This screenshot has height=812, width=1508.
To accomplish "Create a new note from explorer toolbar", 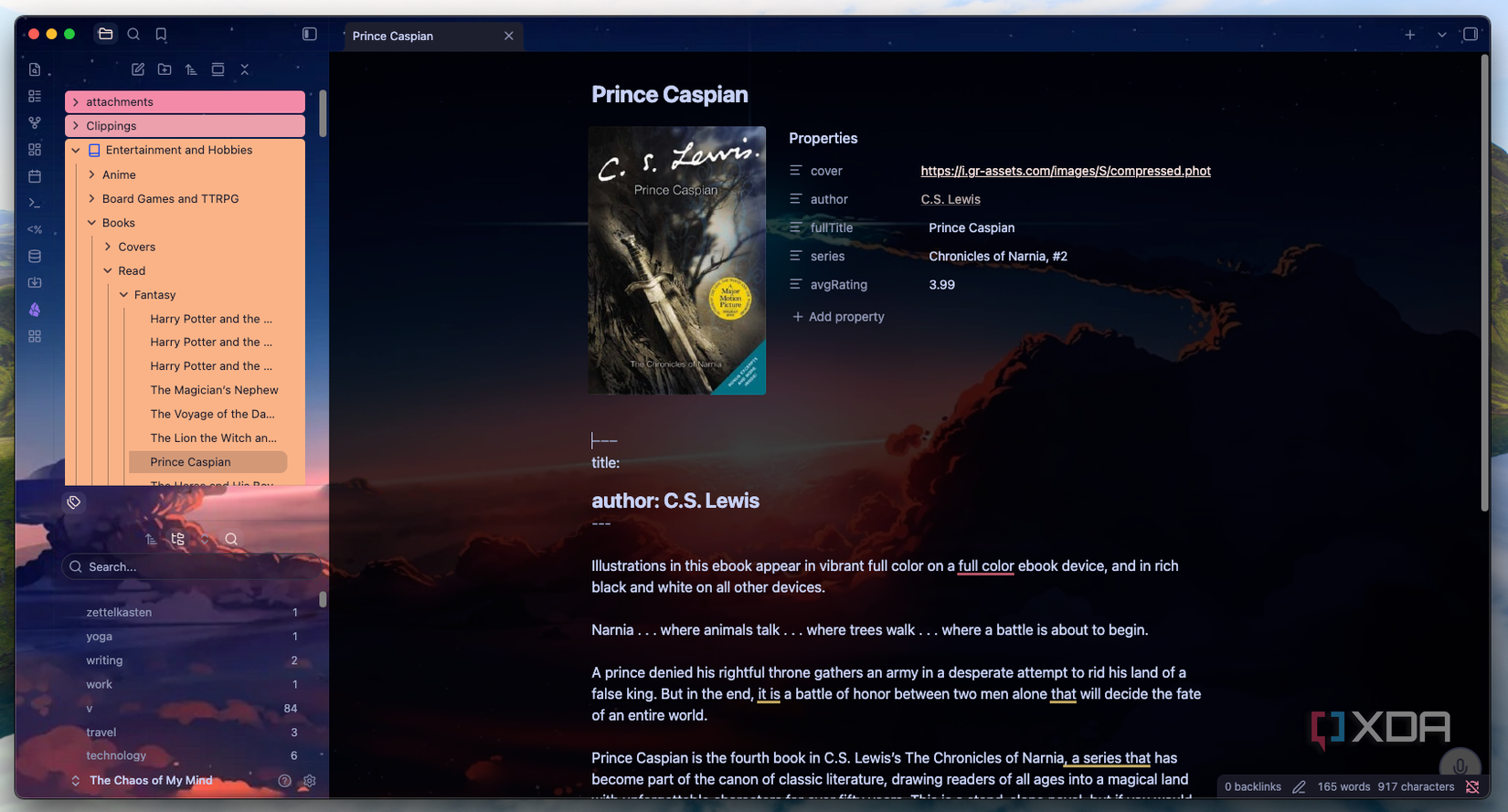I will click(x=138, y=69).
